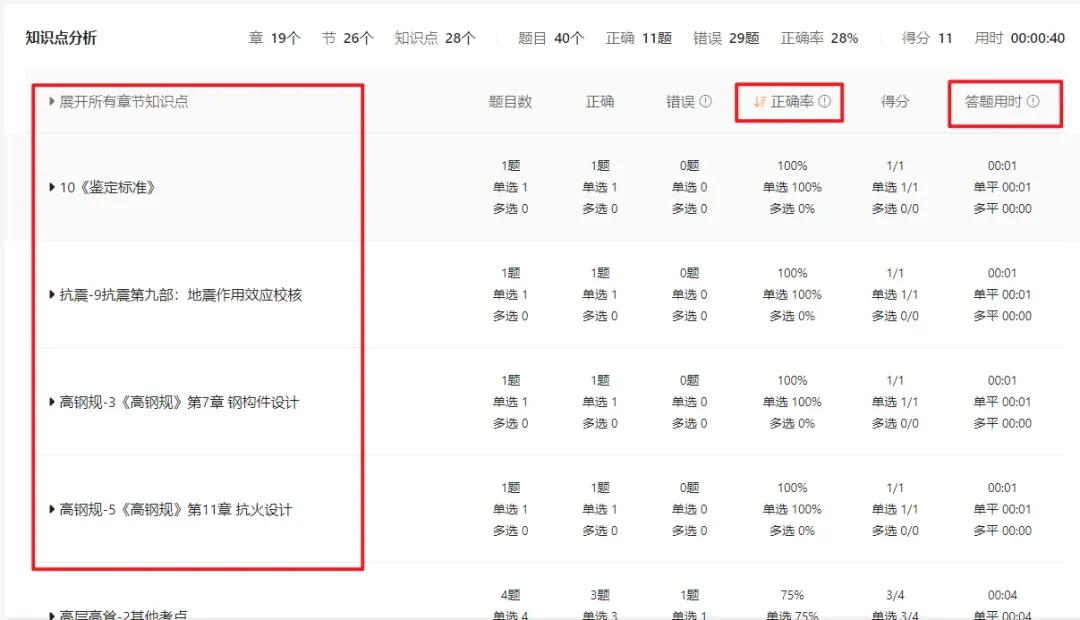
Task: Click the 题目 40个 summary stat
Action: (551, 38)
